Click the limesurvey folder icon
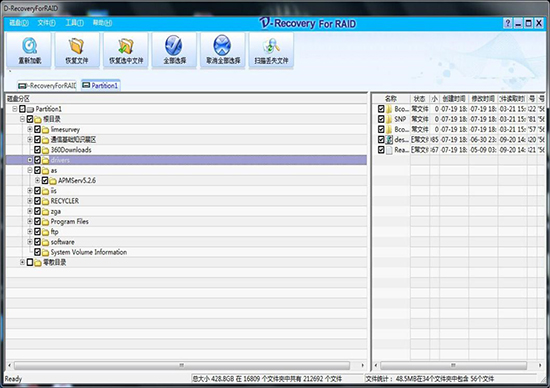 coord(46,130)
